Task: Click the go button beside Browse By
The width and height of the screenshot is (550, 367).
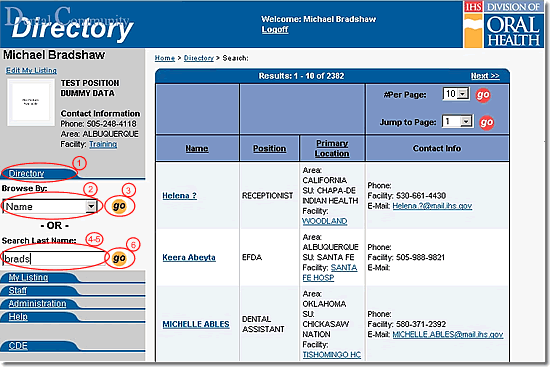Action: click(119, 206)
